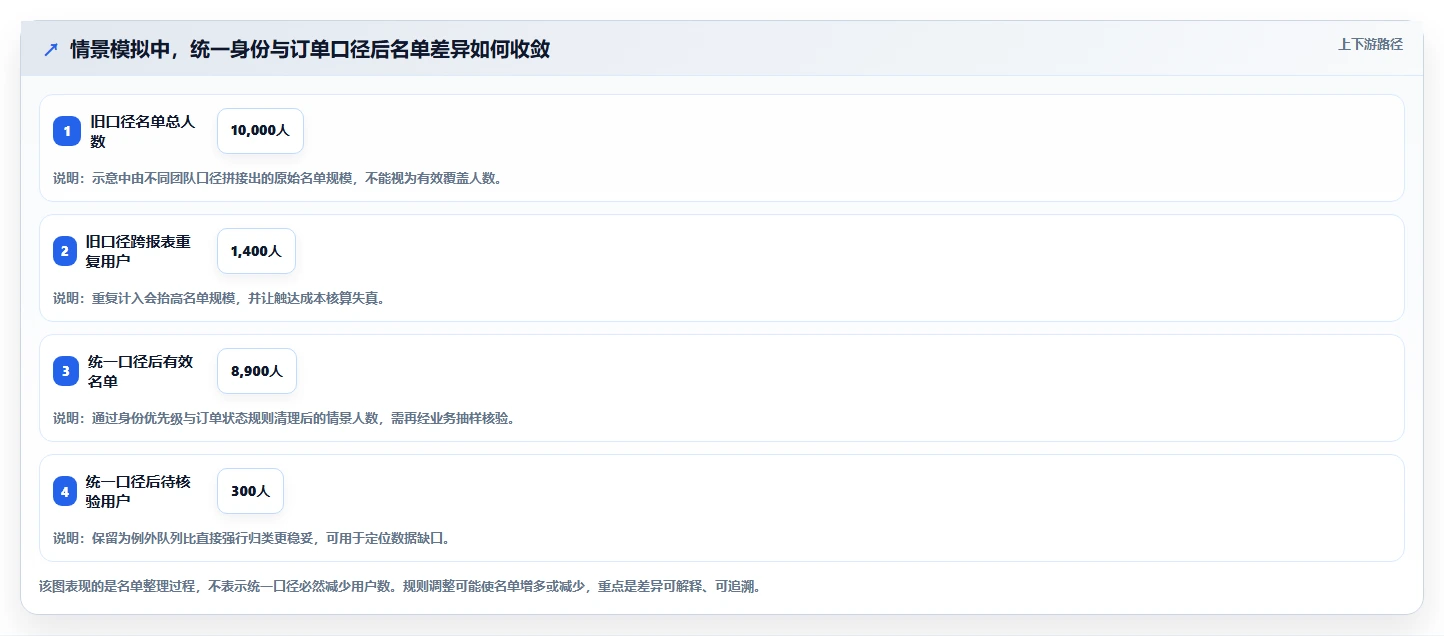This screenshot has height=636, width=1444.
Task: Click the 旧口径名单总人数 label
Action: tap(142, 131)
